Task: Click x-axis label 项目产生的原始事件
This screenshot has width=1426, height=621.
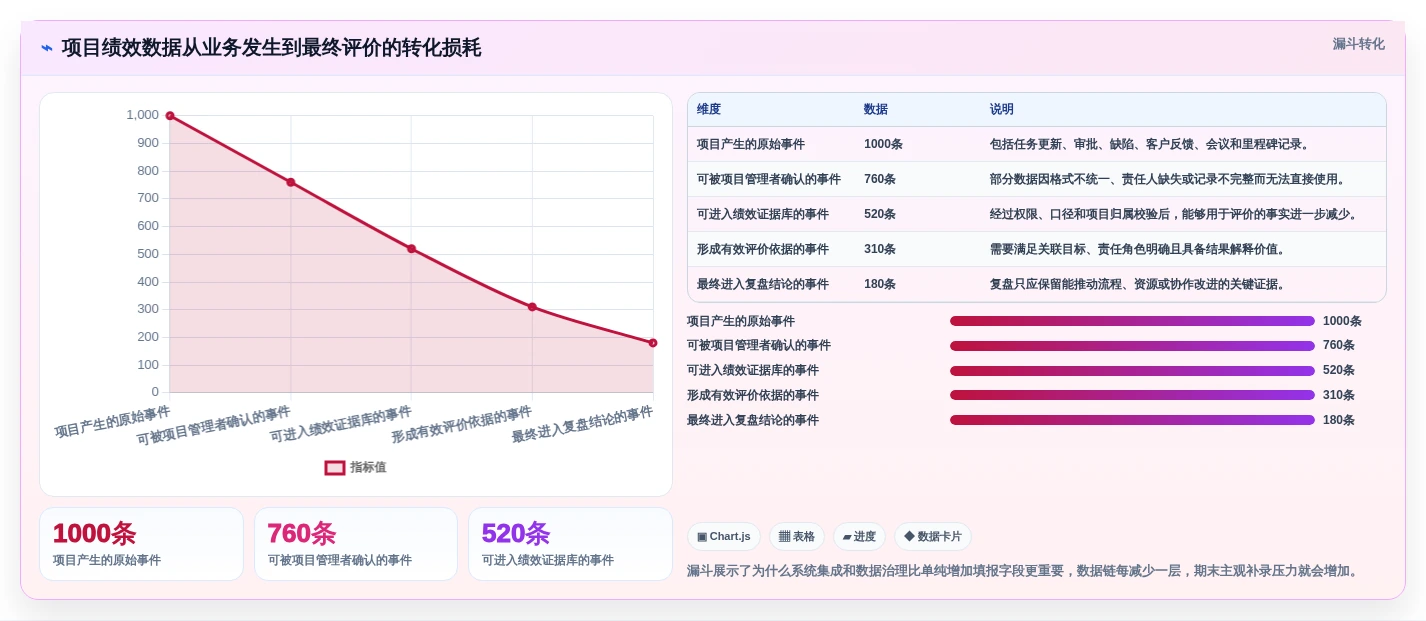Action: click(113, 422)
